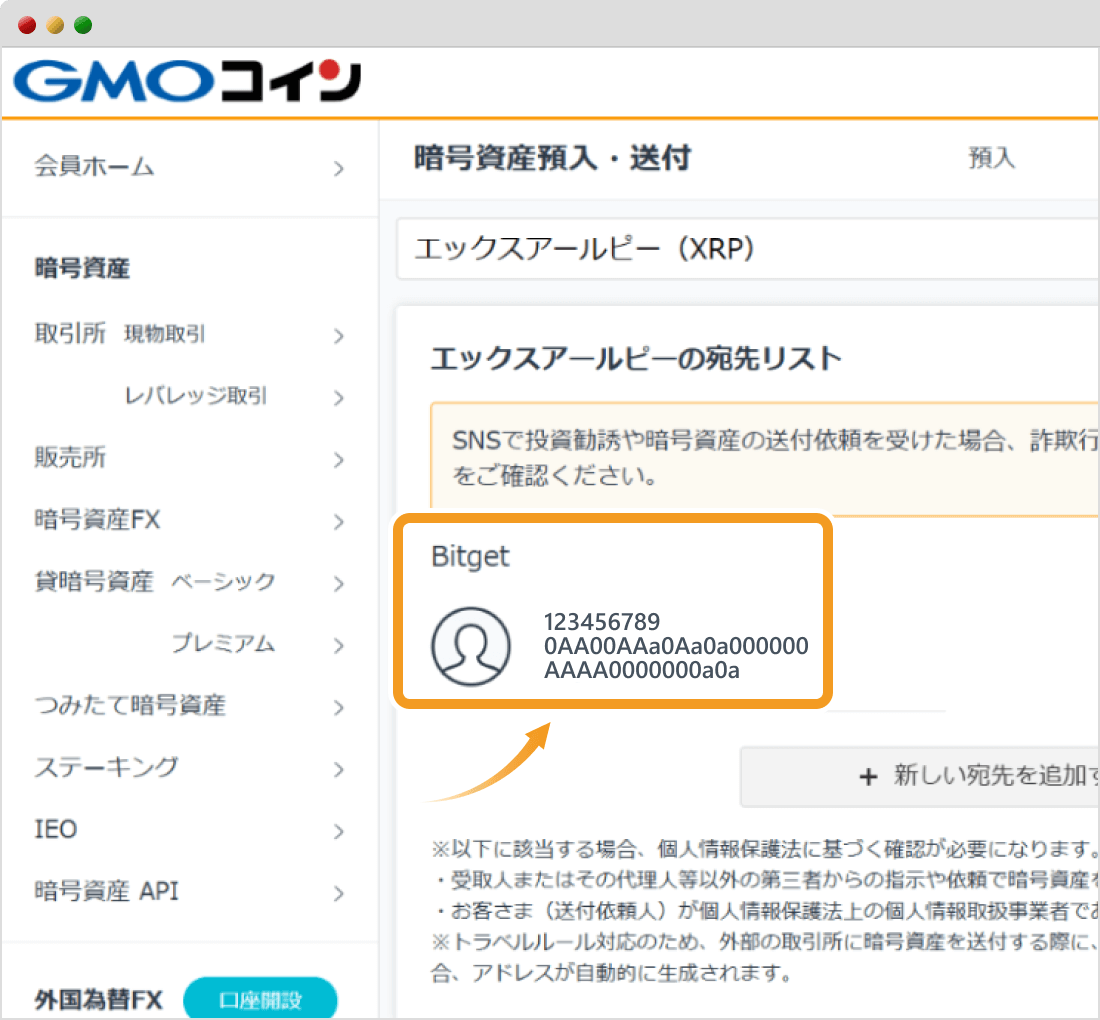Viewport: 1100px width, 1020px height.
Task: Expand the 会員ホーム chevron arrow
Action: coord(339,168)
